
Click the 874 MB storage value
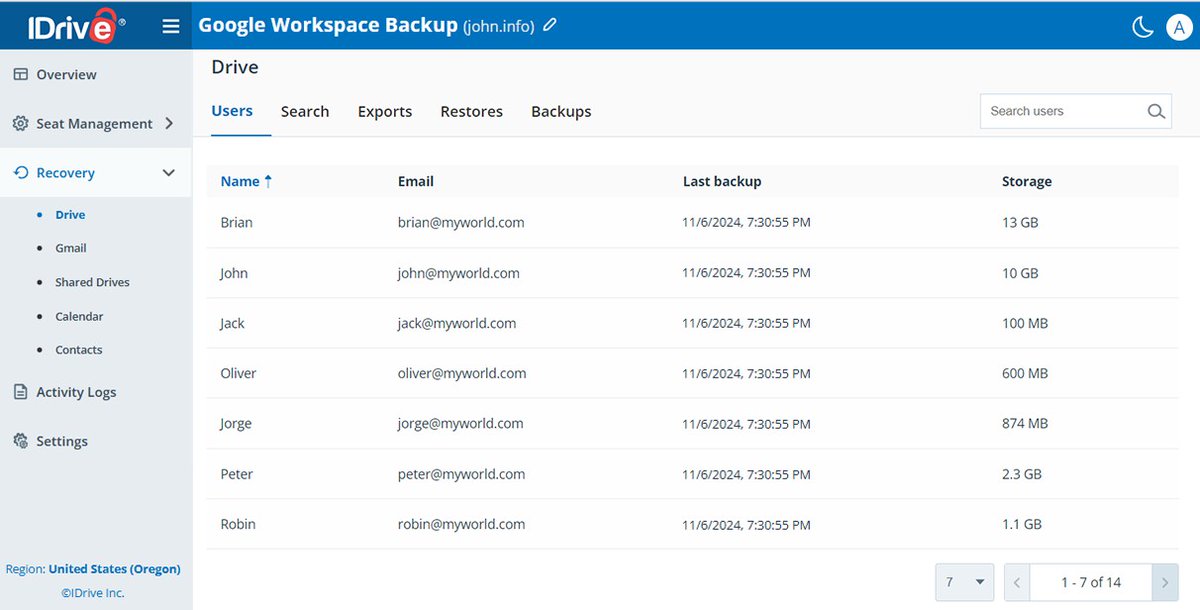click(1025, 423)
